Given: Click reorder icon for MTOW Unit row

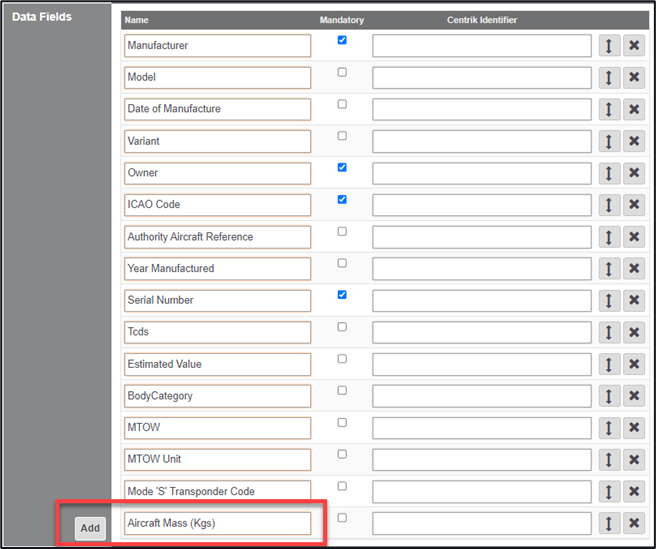Looking at the screenshot, I should coord(609,460).
